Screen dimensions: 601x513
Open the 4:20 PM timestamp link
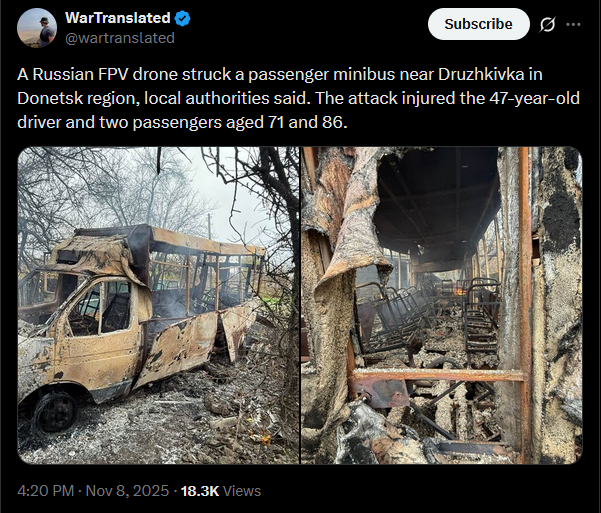coord(46,491)
